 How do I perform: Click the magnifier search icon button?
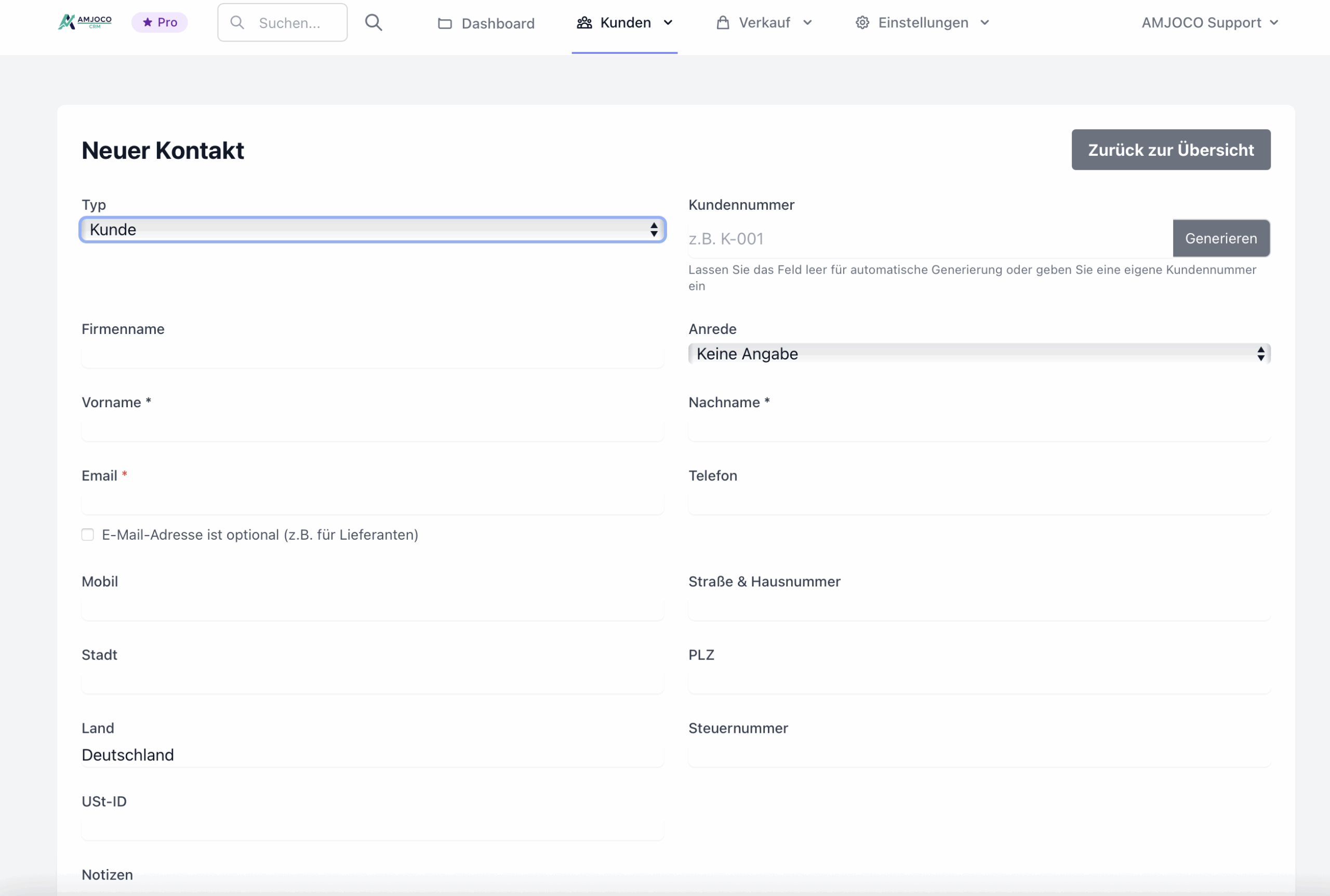point(373,22)
